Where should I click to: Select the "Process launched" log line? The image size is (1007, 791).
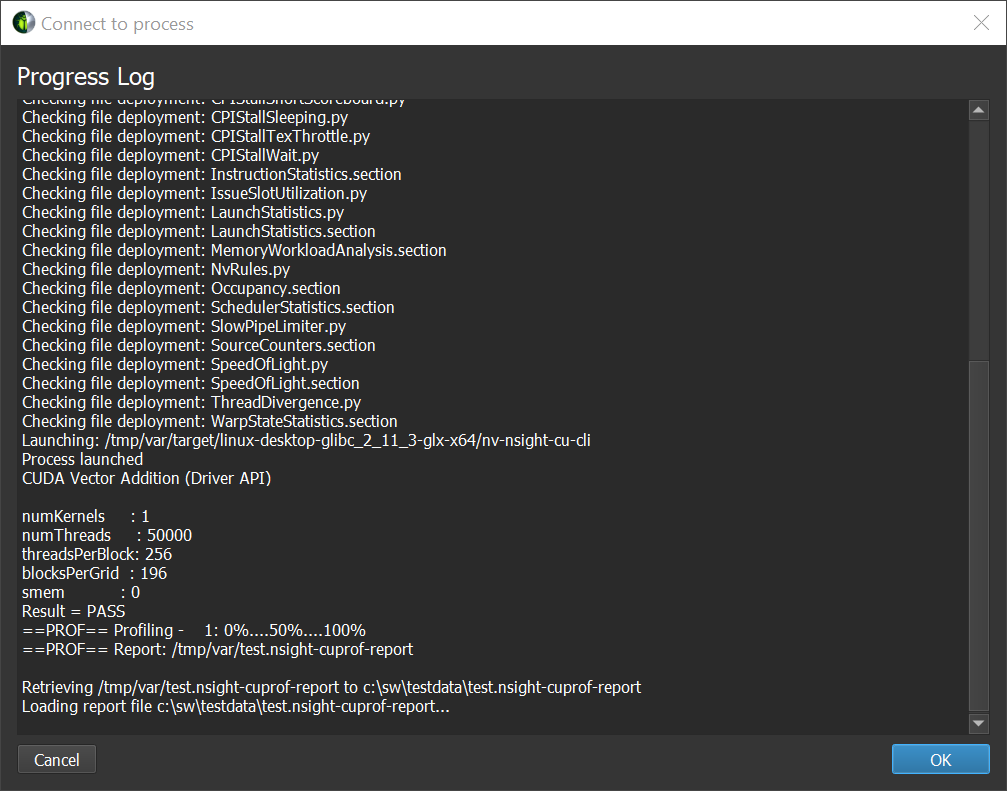tap(82, 459)
